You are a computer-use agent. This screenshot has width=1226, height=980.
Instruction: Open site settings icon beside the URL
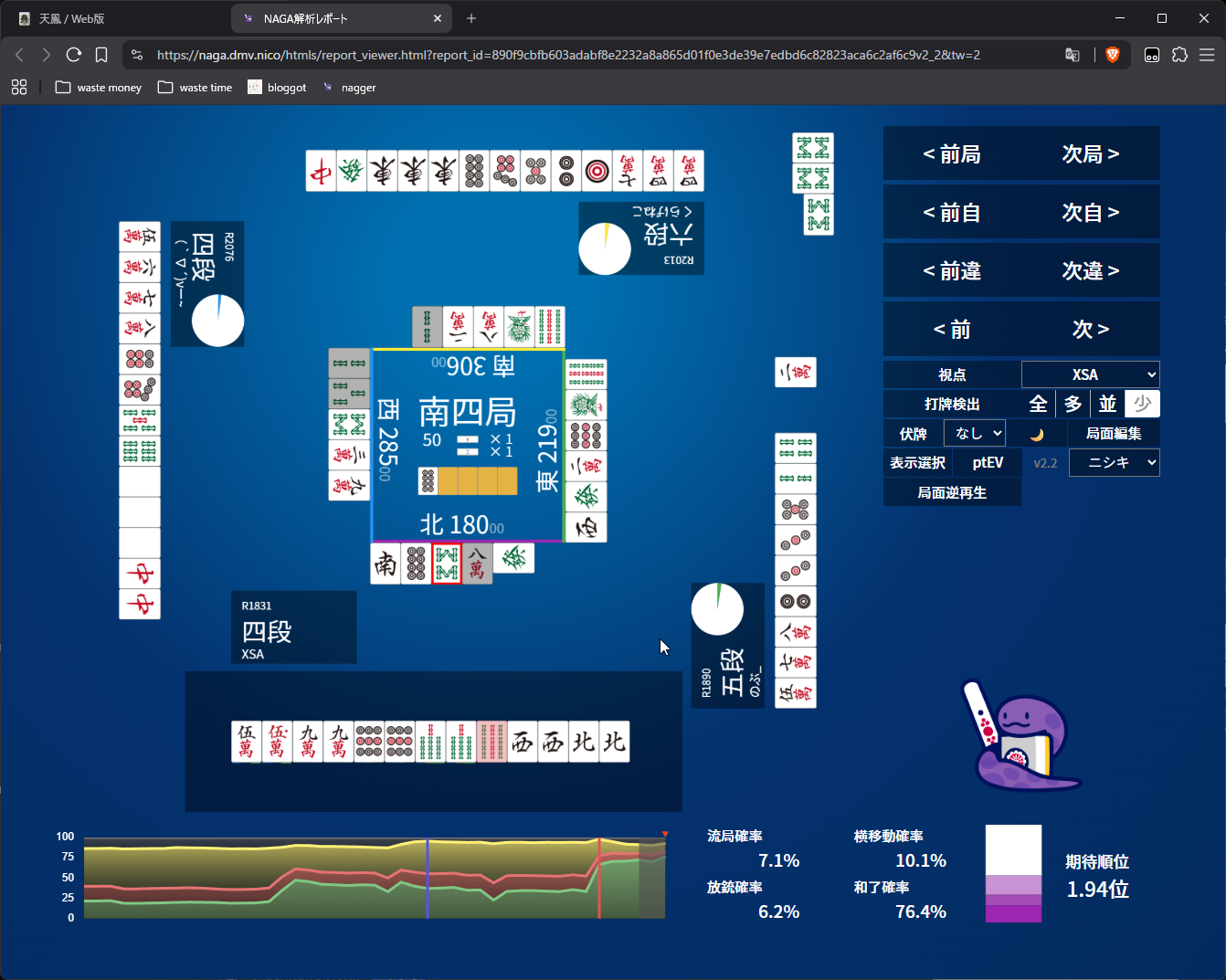137,55
